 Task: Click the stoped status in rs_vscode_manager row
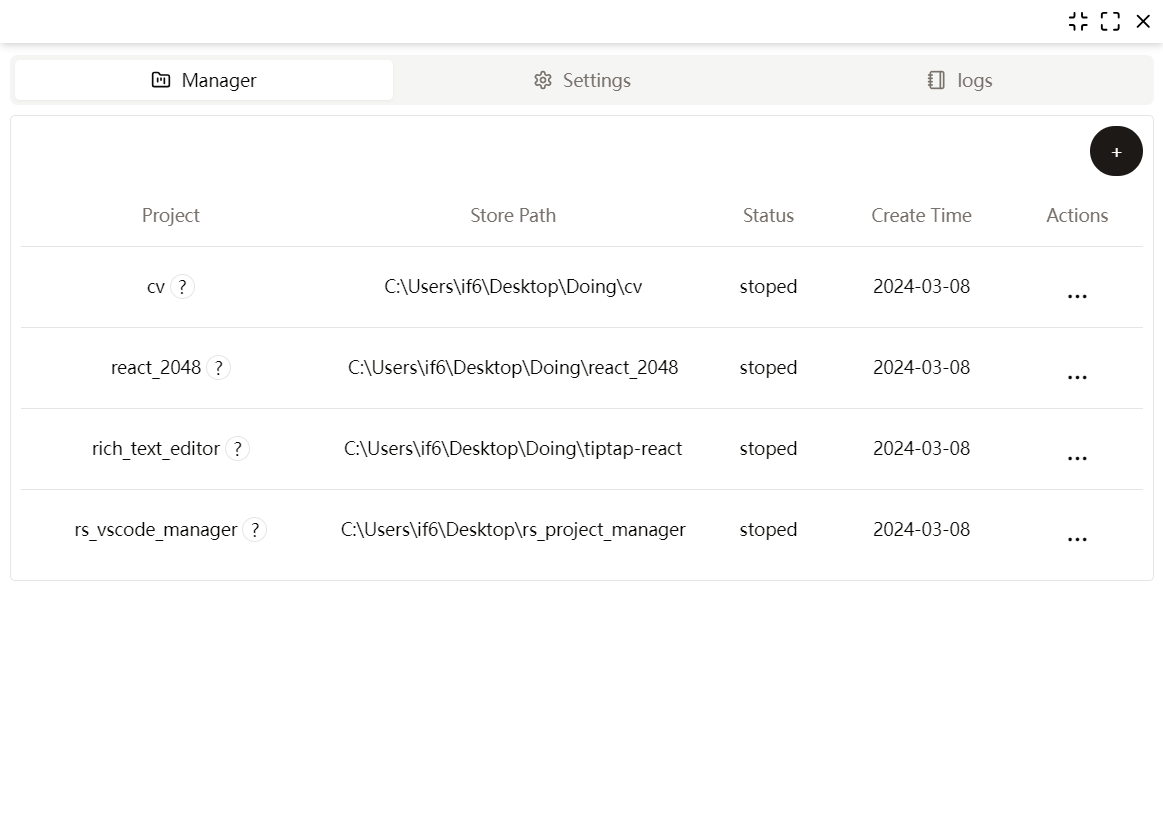[768, 529]
